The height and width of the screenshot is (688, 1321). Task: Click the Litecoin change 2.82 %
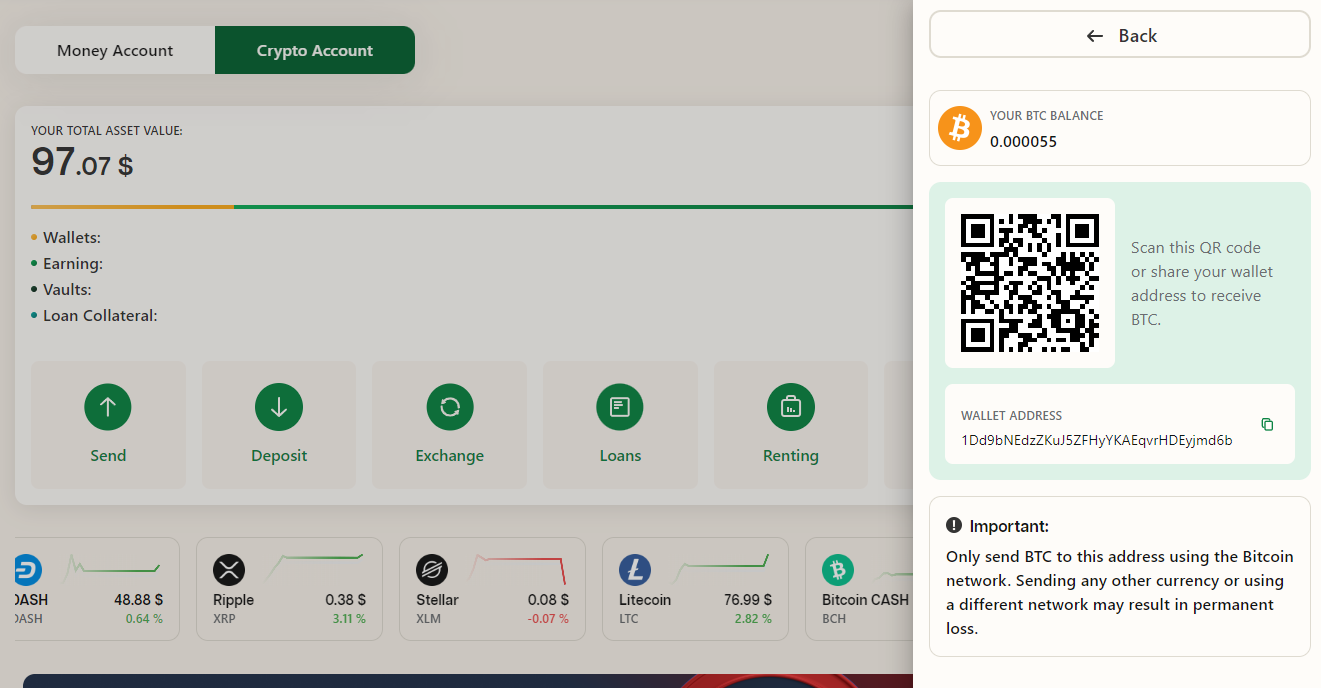click(x=754, y=619)
